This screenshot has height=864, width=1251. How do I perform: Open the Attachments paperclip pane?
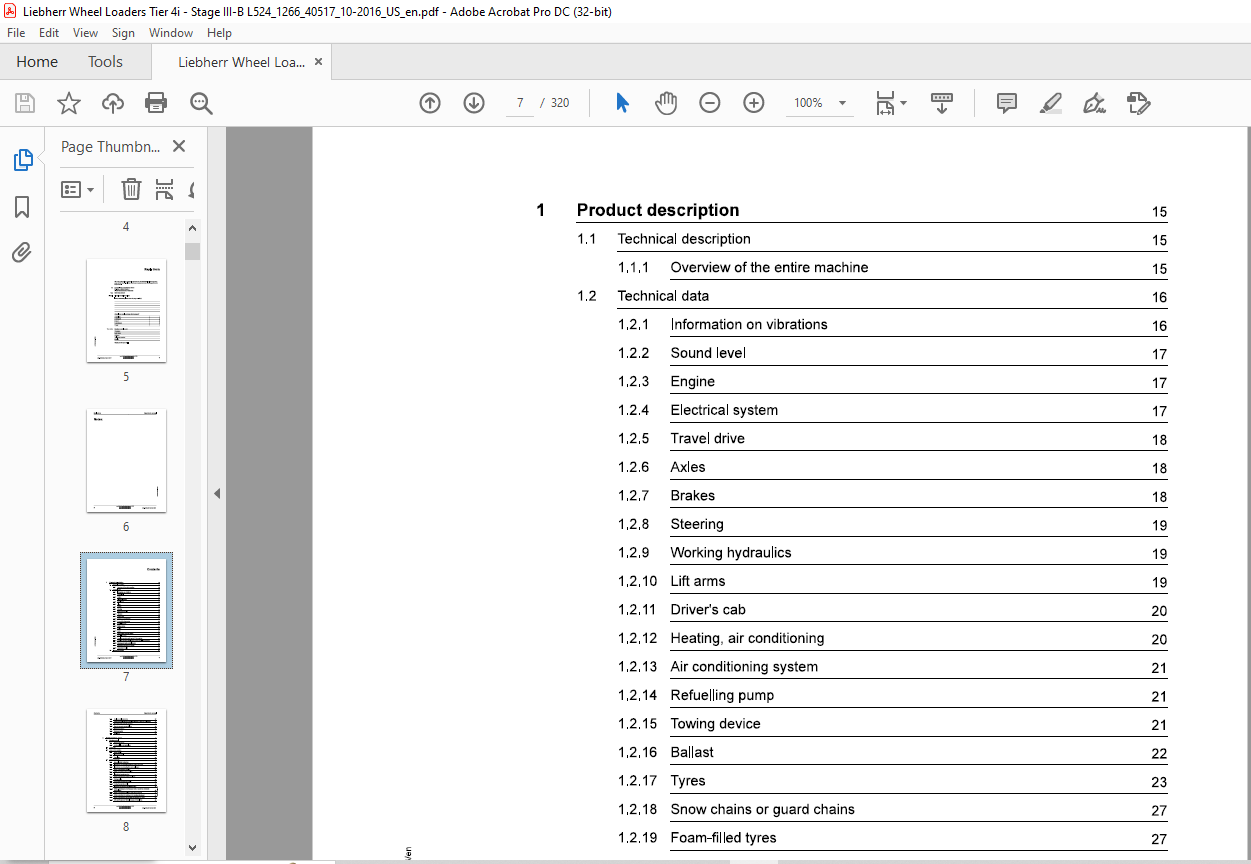(22, 252)
